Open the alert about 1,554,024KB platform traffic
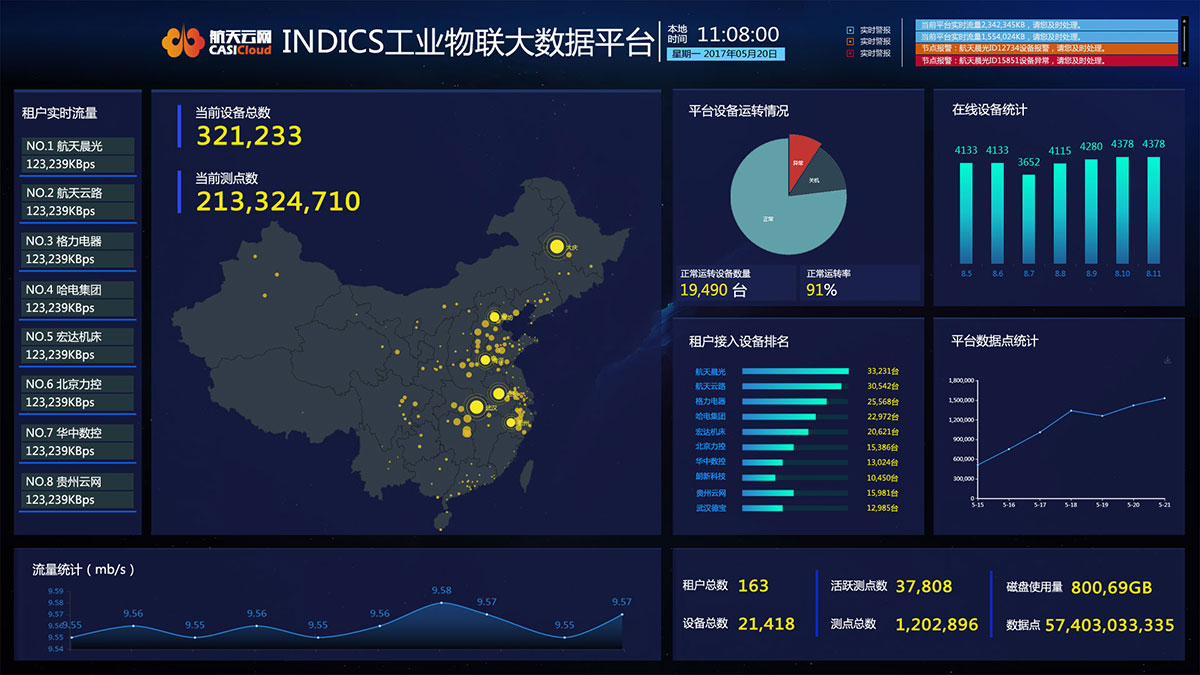The image size is (1200, 675). coord(1047,36)
